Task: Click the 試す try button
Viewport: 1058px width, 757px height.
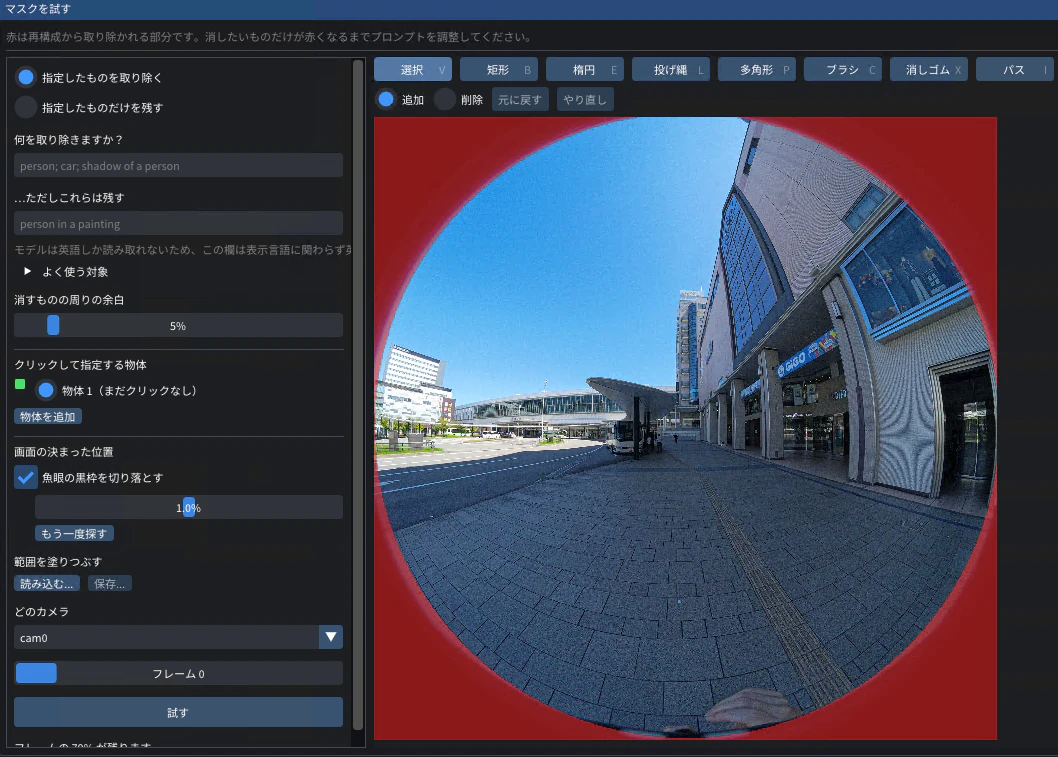Action: click(178, 712)
